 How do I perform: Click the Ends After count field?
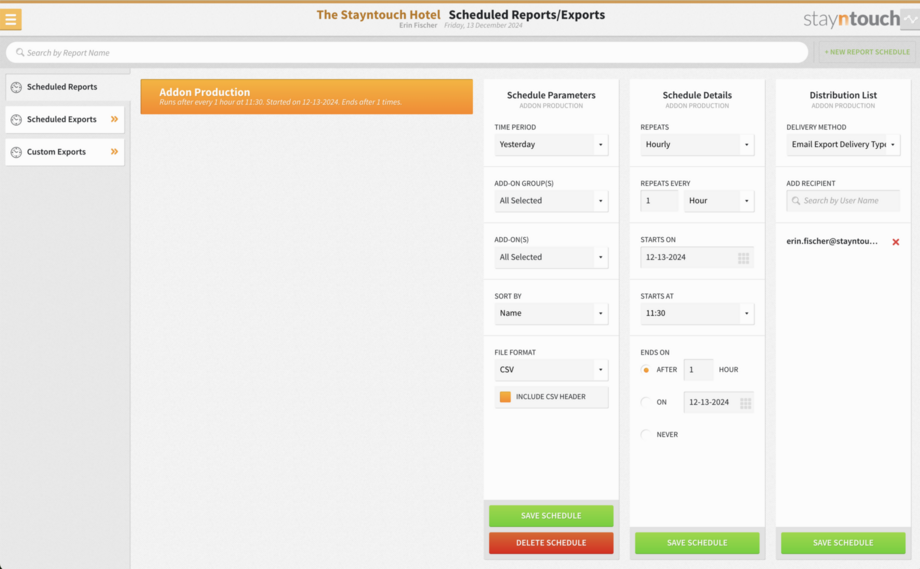point(698,370)
